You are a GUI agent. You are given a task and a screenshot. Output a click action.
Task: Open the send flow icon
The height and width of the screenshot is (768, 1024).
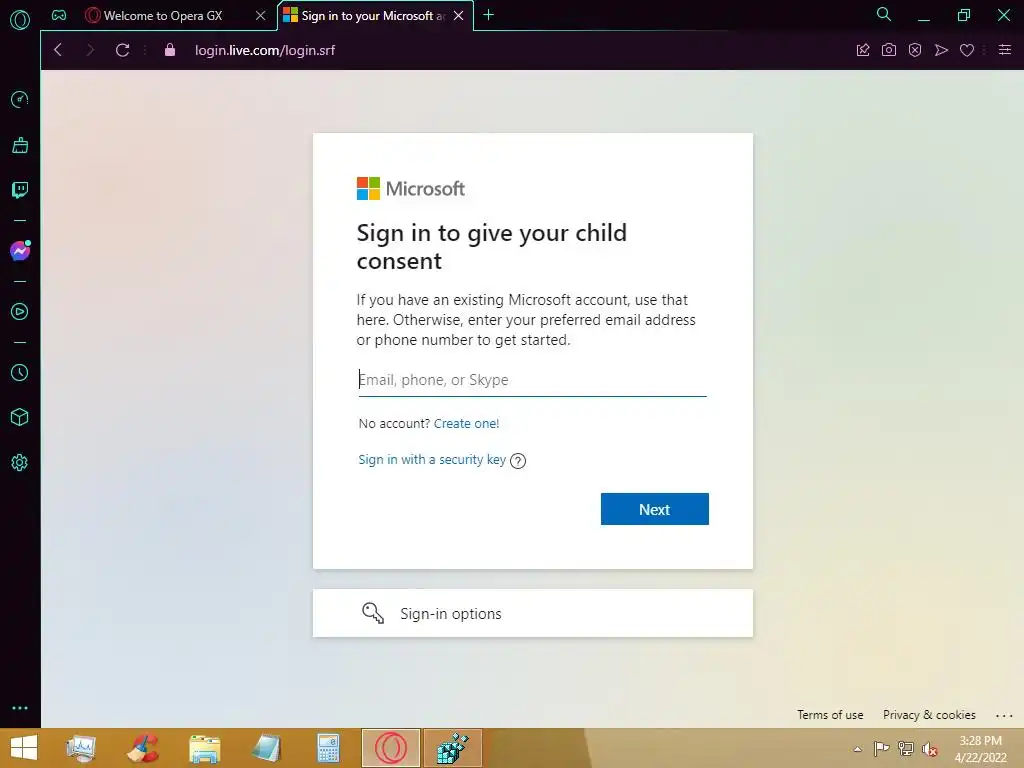(941, 50)
